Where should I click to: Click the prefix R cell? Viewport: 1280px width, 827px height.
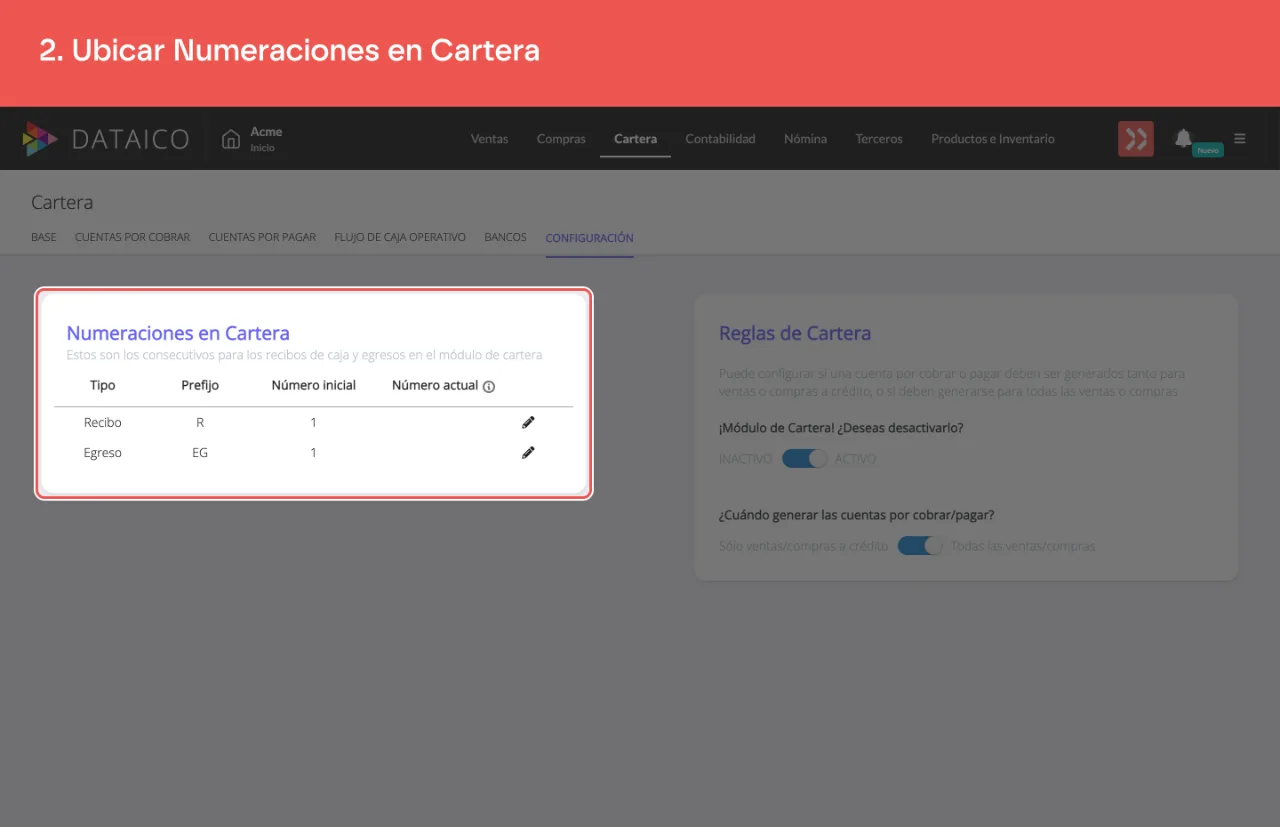click(200, 422)
